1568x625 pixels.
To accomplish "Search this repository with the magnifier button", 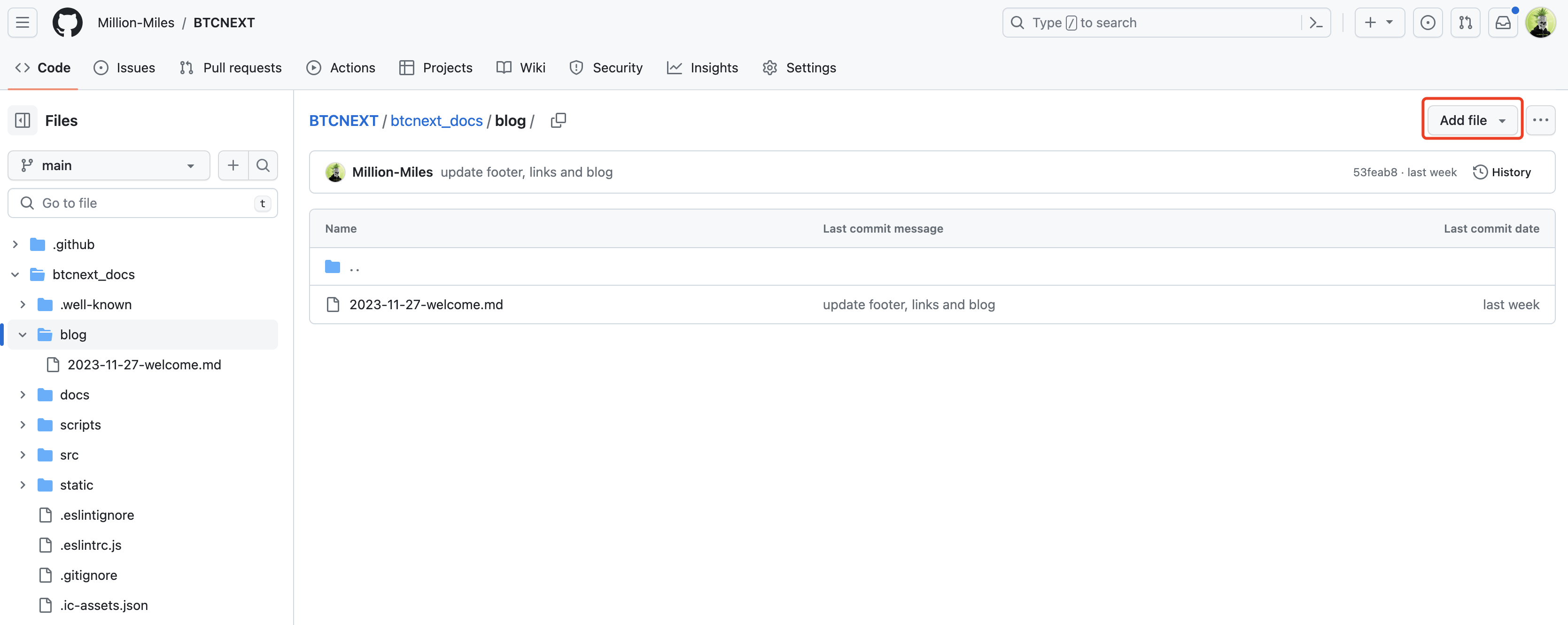I will tap(263, 165).
